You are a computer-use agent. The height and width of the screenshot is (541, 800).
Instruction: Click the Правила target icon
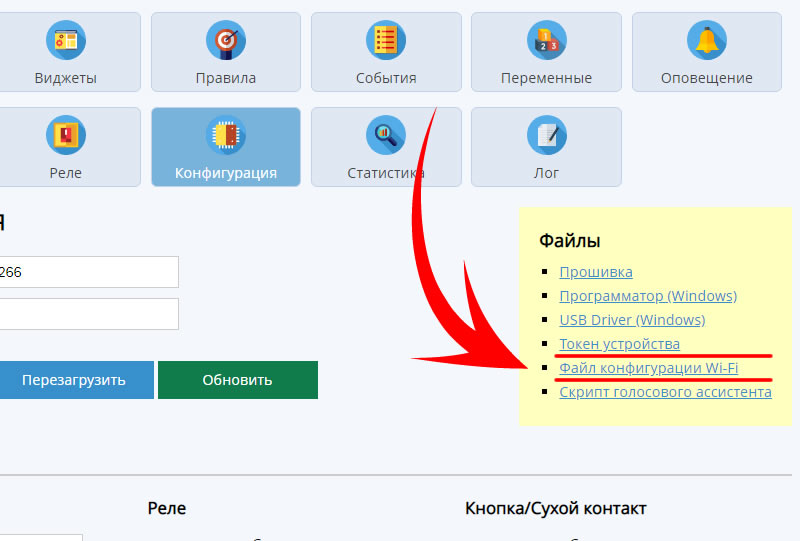(226, 40)
